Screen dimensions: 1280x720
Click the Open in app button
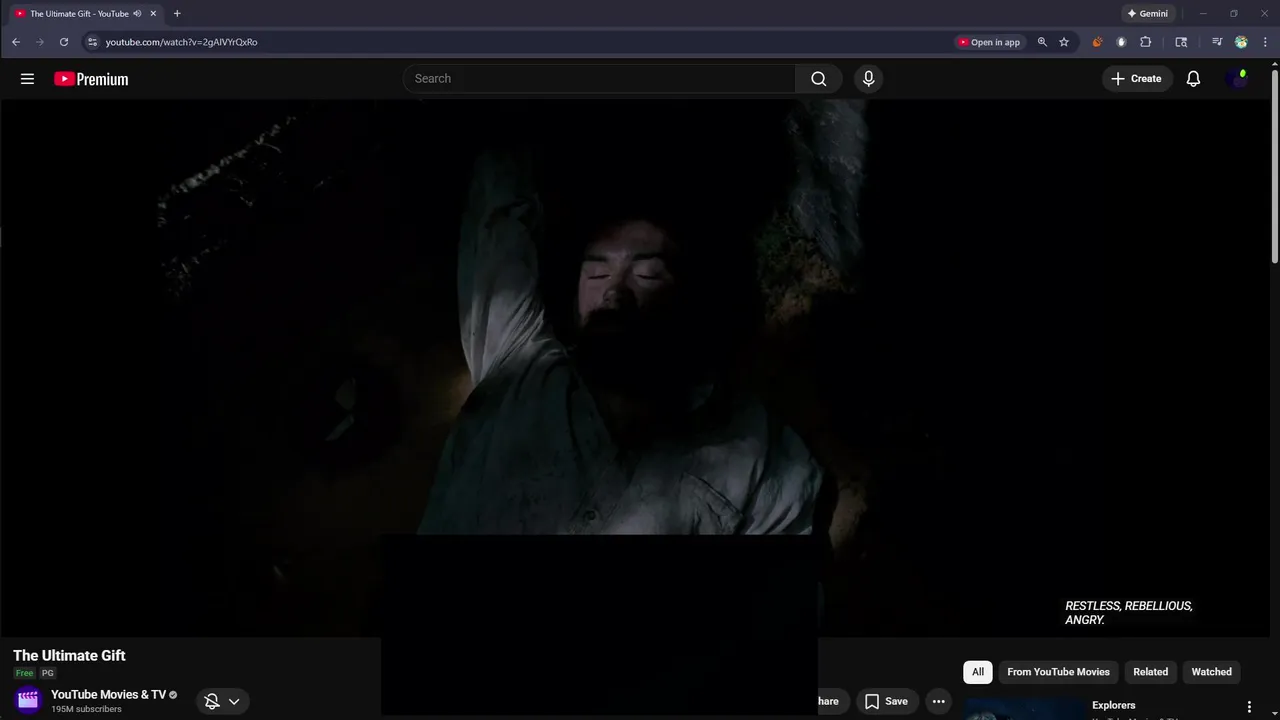[x=989, y=42]
